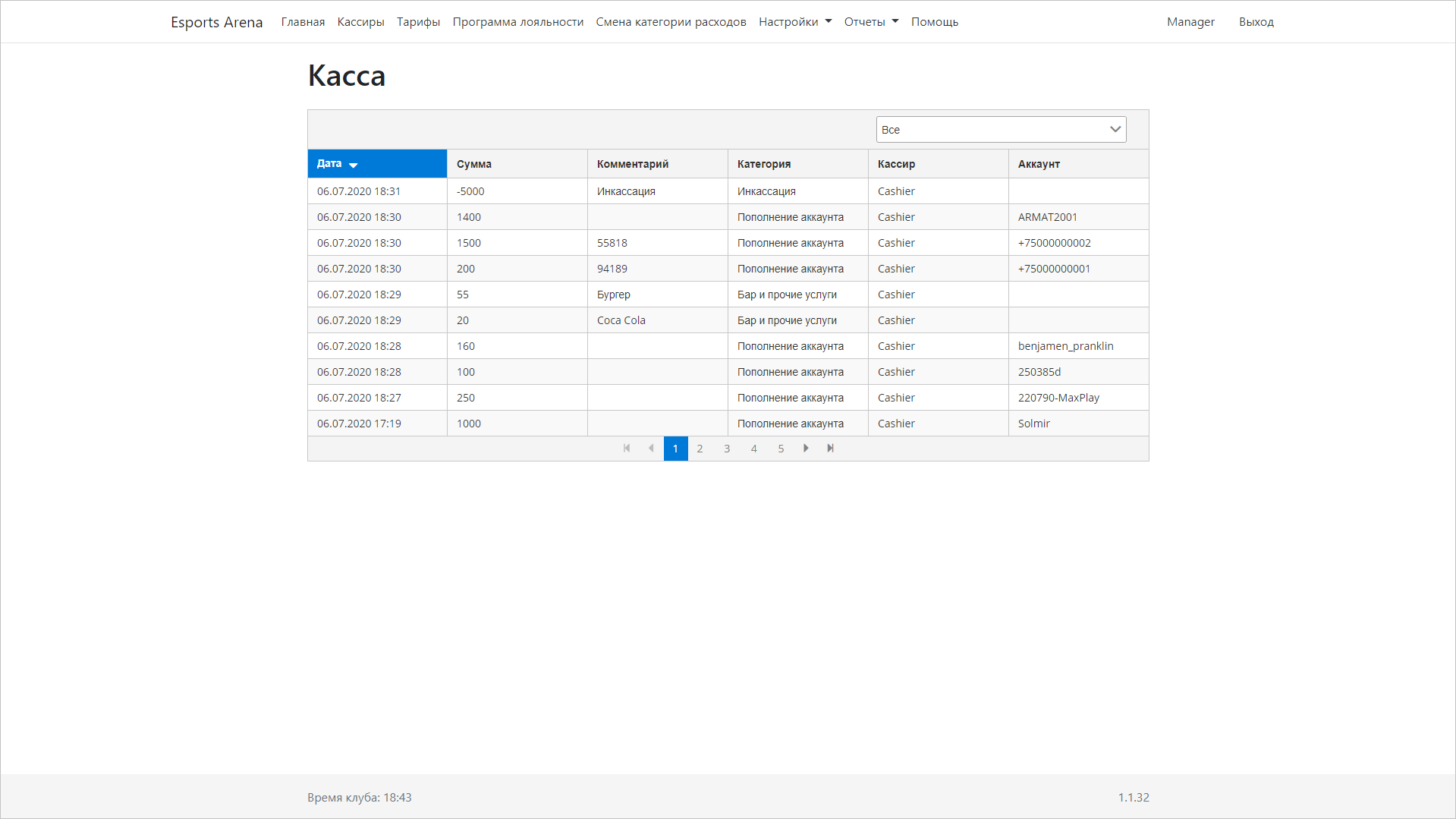Jump to the last page of results
The image size is (1456, 819).
tap(831, 449)
